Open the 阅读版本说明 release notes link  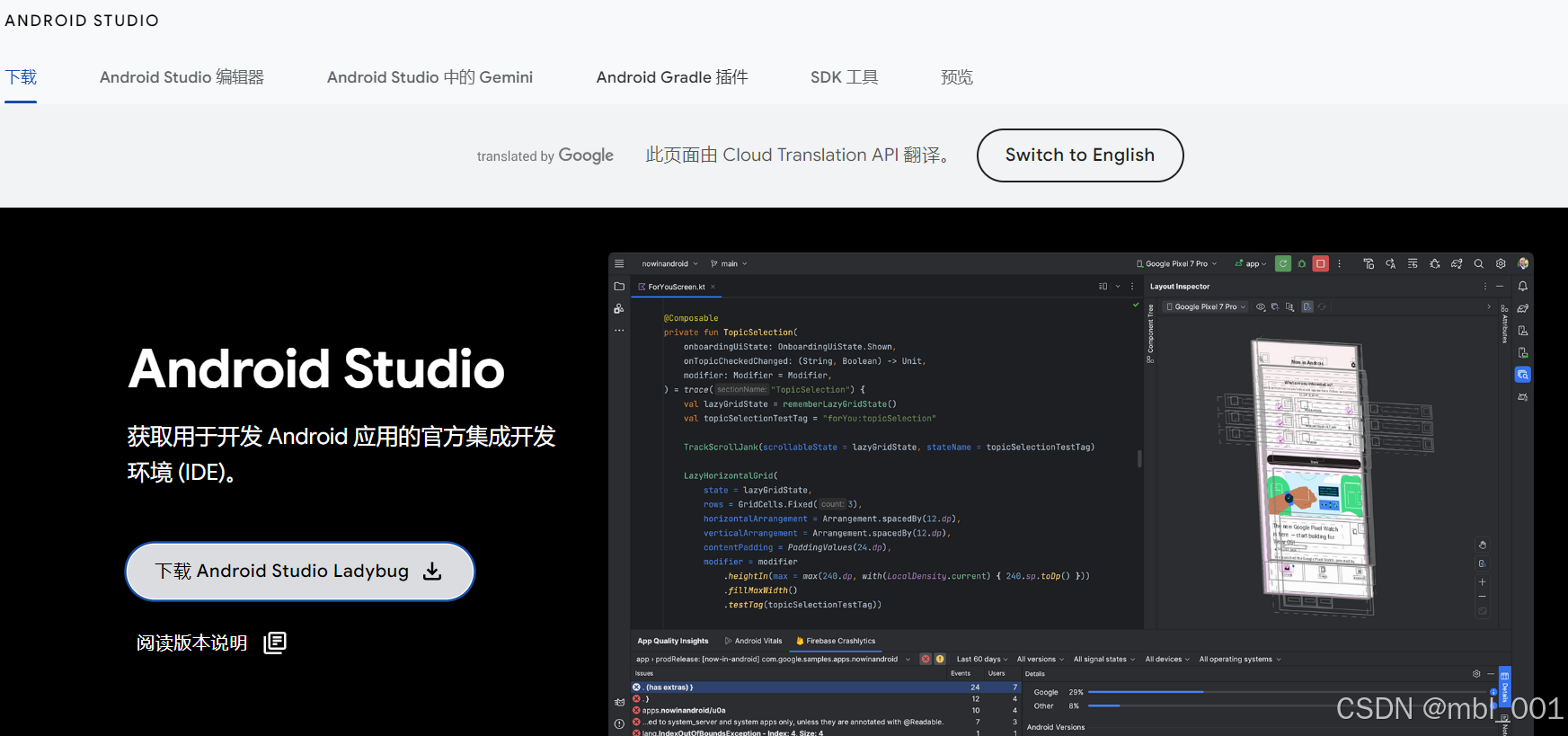211,643
